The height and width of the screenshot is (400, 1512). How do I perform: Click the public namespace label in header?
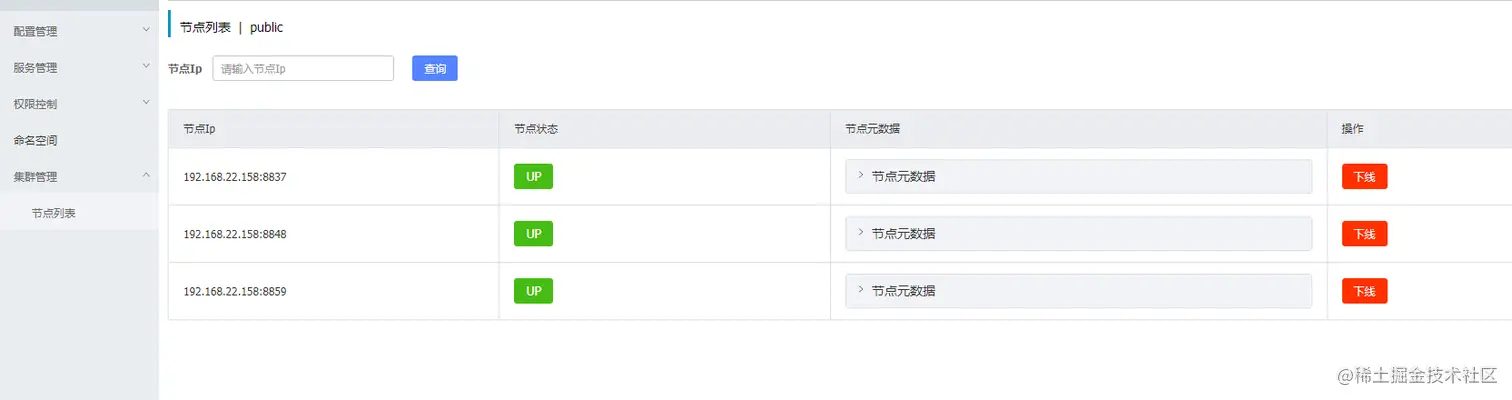(x=267, y=27)
